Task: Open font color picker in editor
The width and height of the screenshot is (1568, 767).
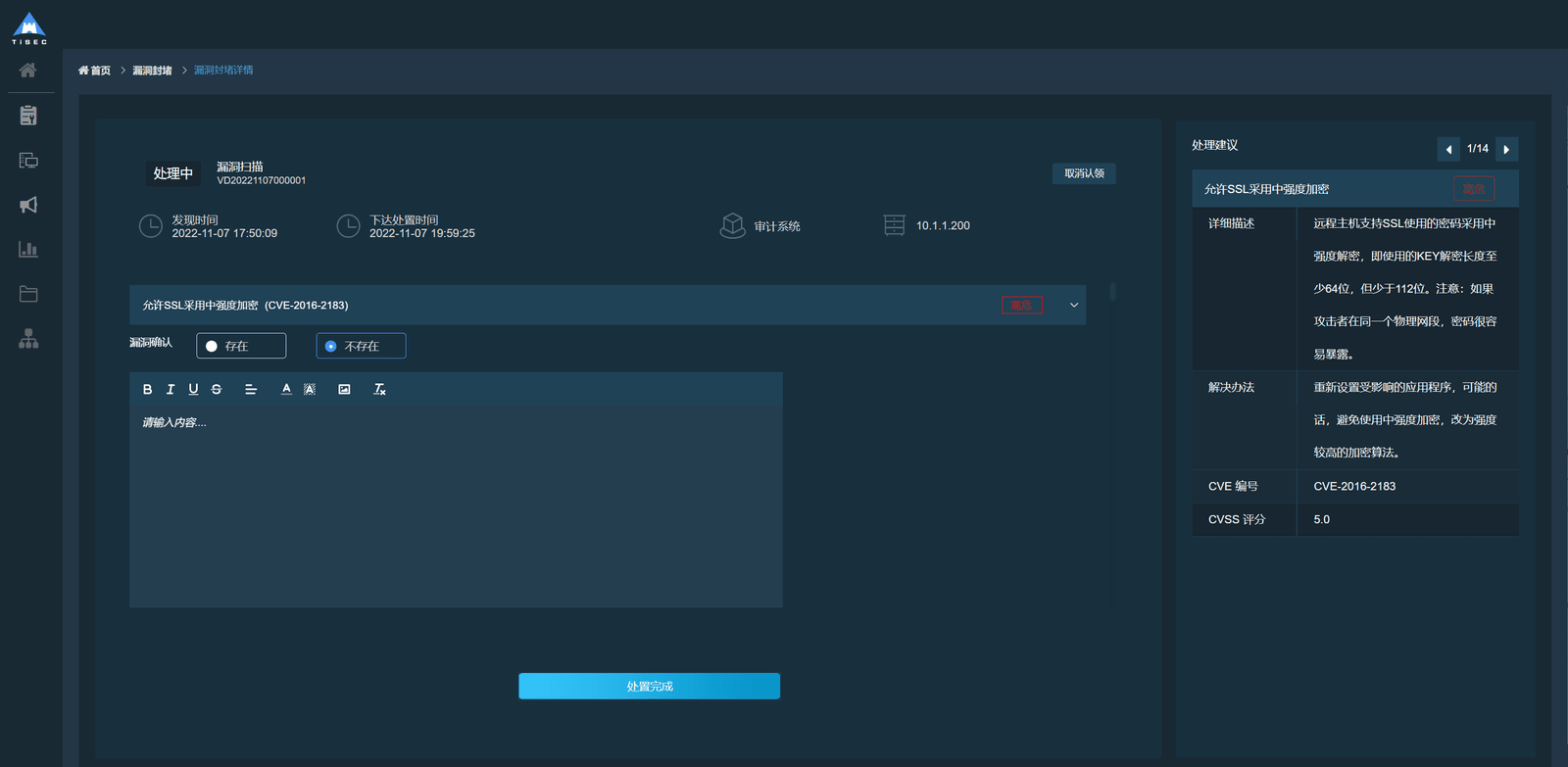Action: tap(286, 389)
